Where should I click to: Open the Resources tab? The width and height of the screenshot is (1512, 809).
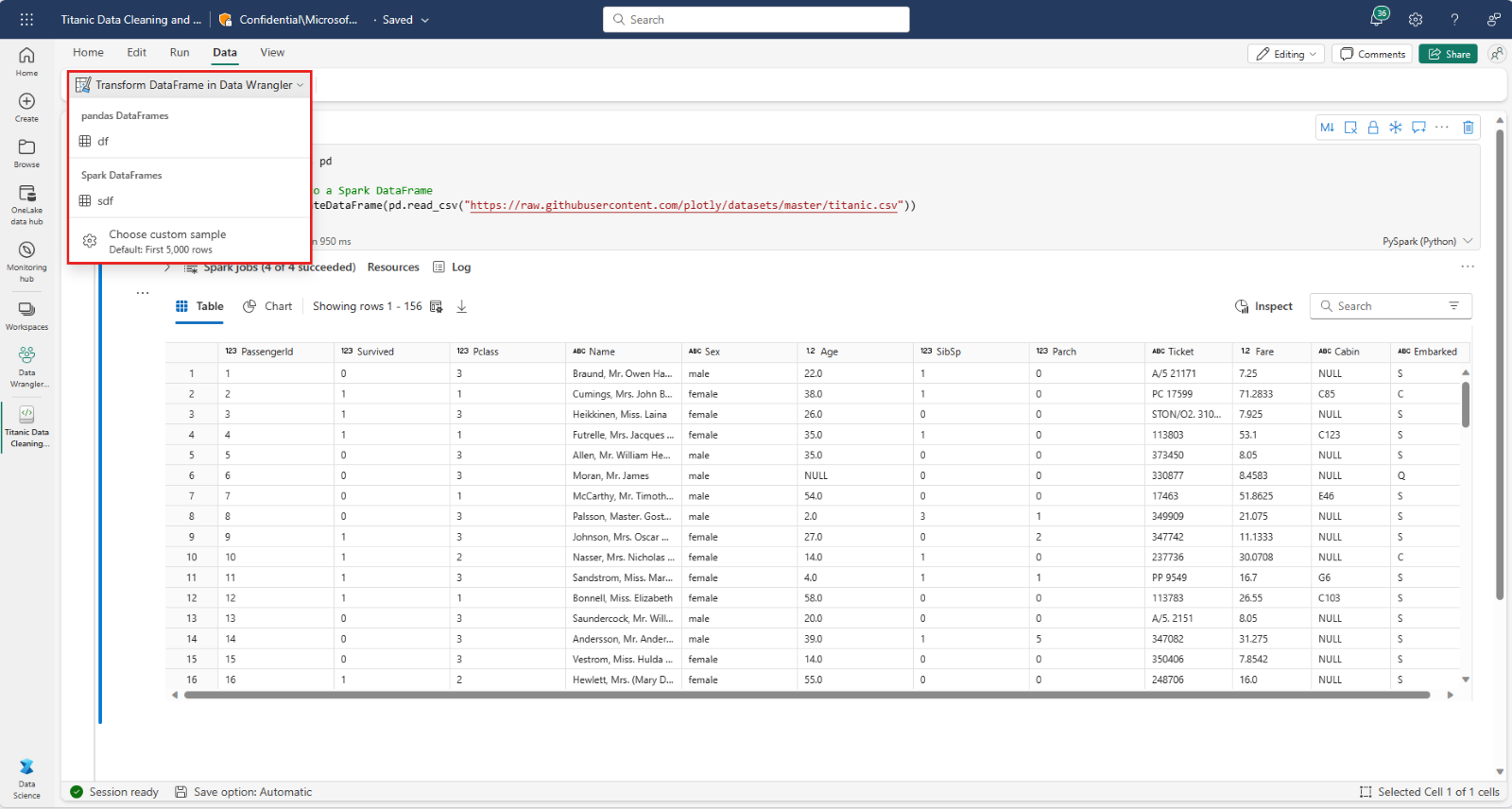[x=393, y=267]
